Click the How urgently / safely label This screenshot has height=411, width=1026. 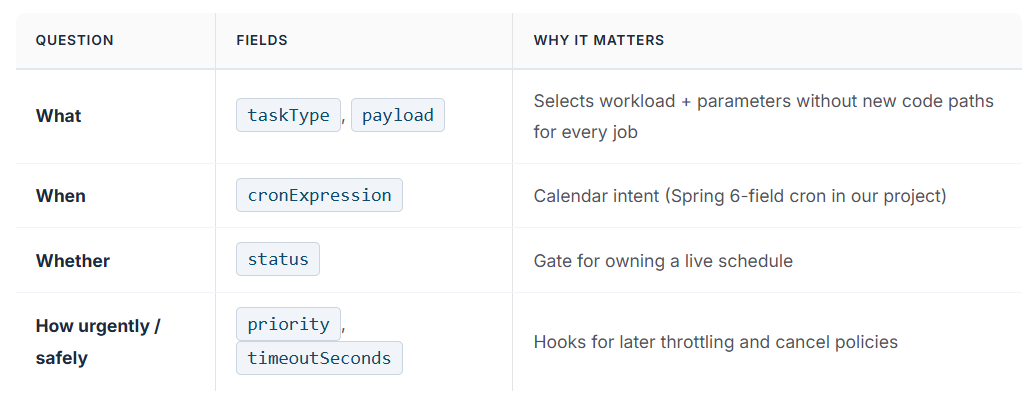click(x=98, y=342)
